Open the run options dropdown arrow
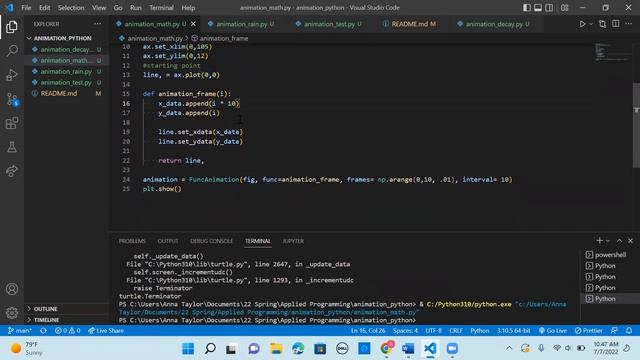Viewport: 640px width, 360px height. [591, 24]
